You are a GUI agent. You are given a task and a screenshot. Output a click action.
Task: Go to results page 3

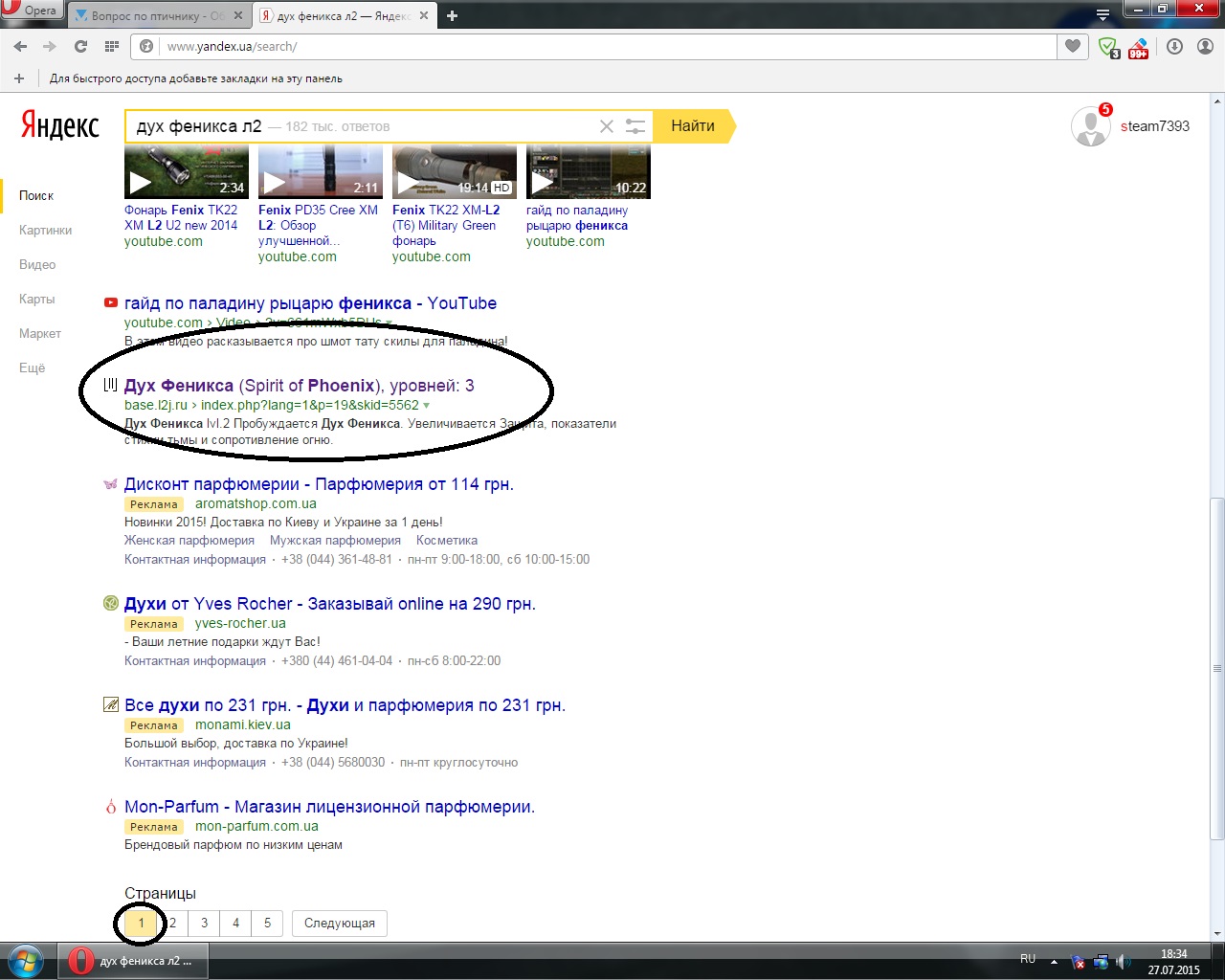point(204,924)
